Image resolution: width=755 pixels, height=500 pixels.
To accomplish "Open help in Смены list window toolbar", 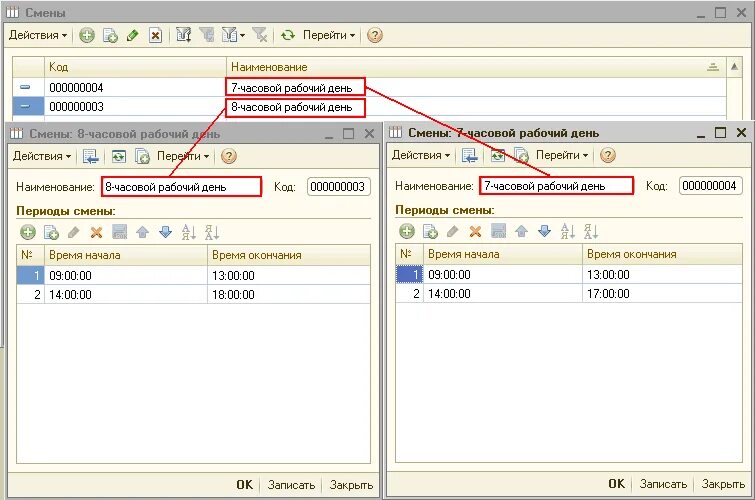I will point(375,35).
